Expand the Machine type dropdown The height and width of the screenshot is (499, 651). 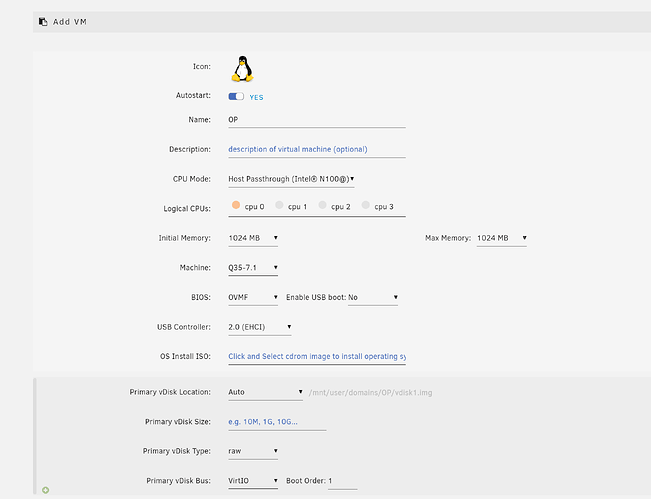pyautogui.click(x=253, y=268)
